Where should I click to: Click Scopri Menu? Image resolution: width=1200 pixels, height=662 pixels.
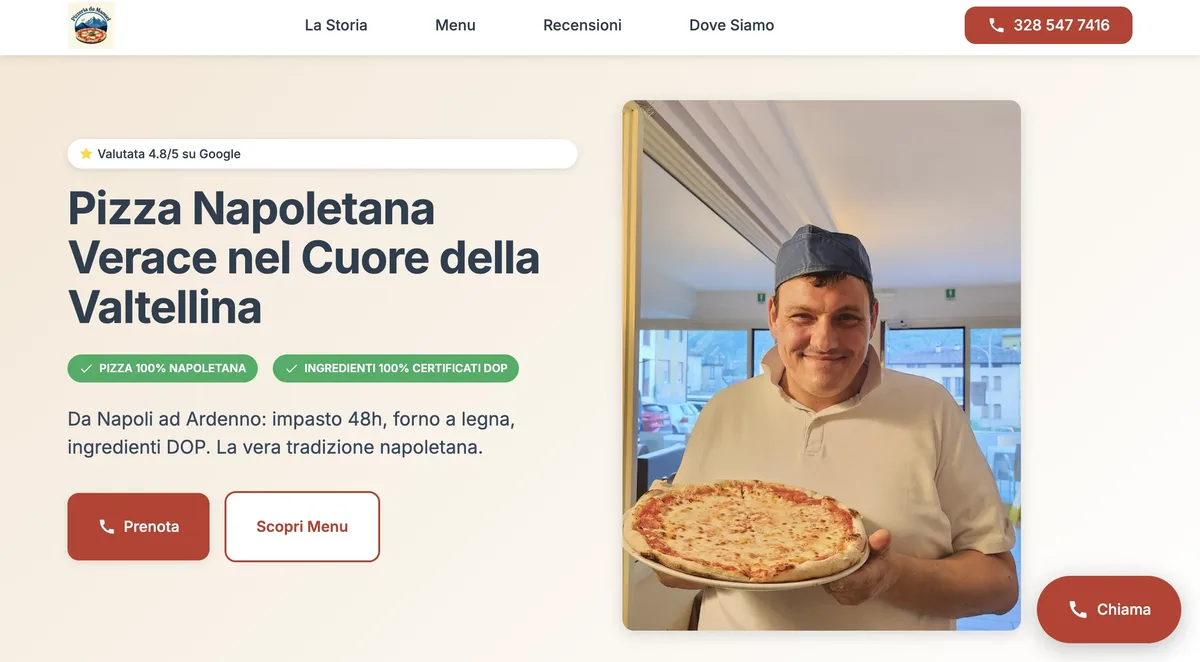coord(302,526)
